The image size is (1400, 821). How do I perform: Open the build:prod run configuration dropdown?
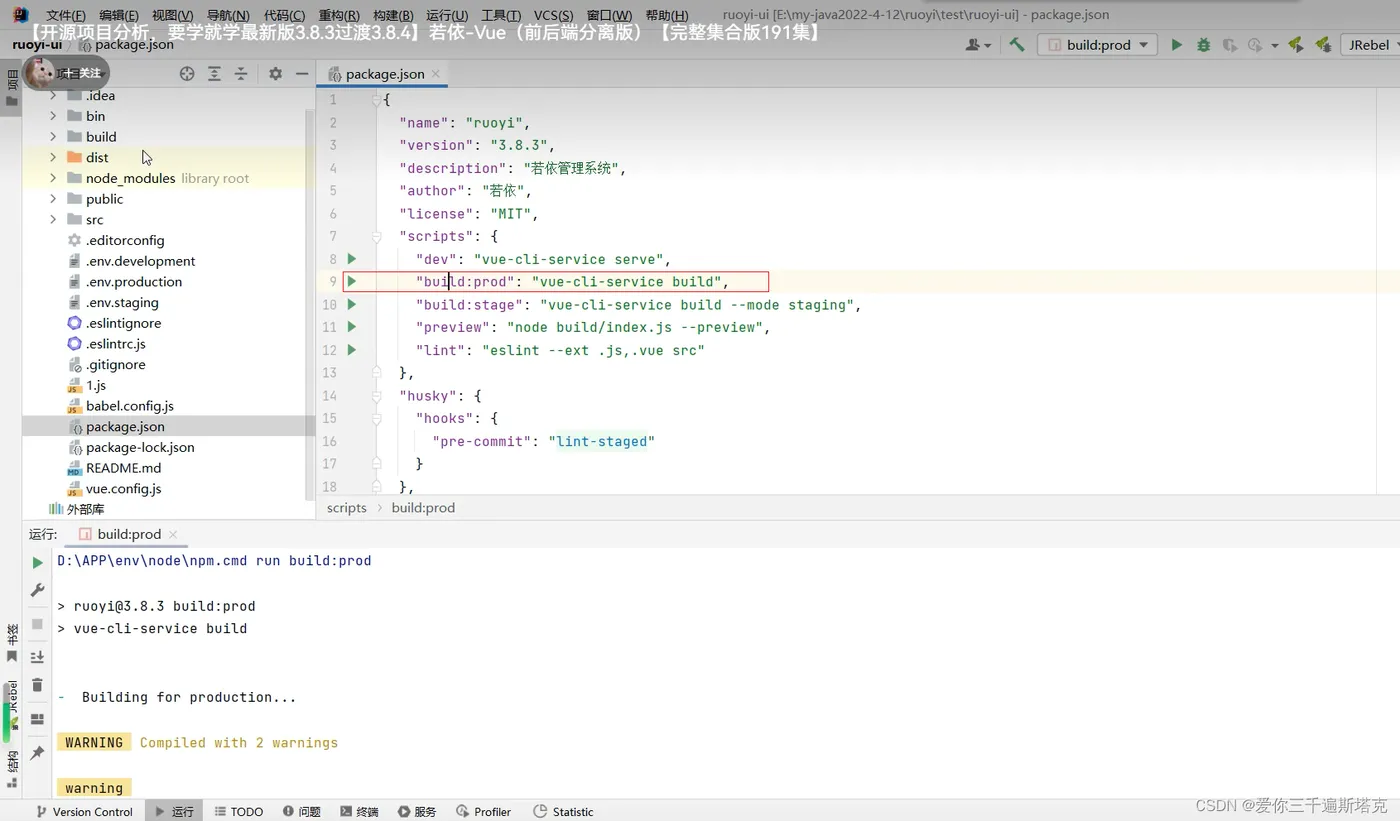(1098, 45)
